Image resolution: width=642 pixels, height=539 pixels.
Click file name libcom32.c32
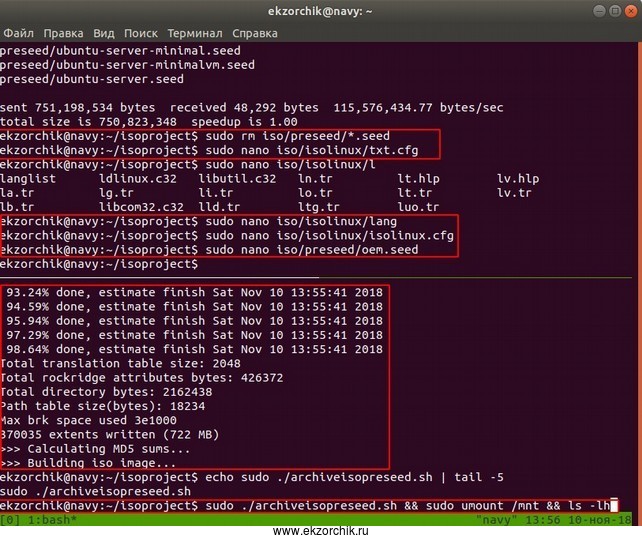142,207
